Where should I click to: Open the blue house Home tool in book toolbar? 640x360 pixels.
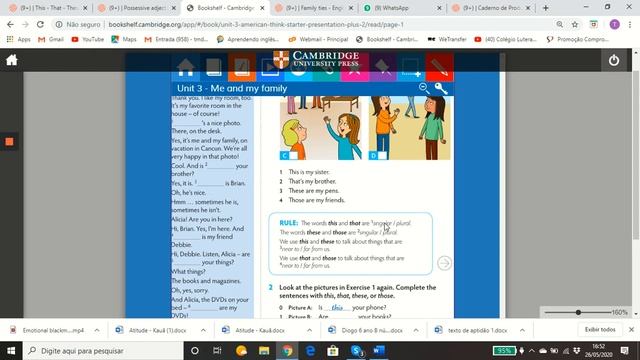click(186, 67)
